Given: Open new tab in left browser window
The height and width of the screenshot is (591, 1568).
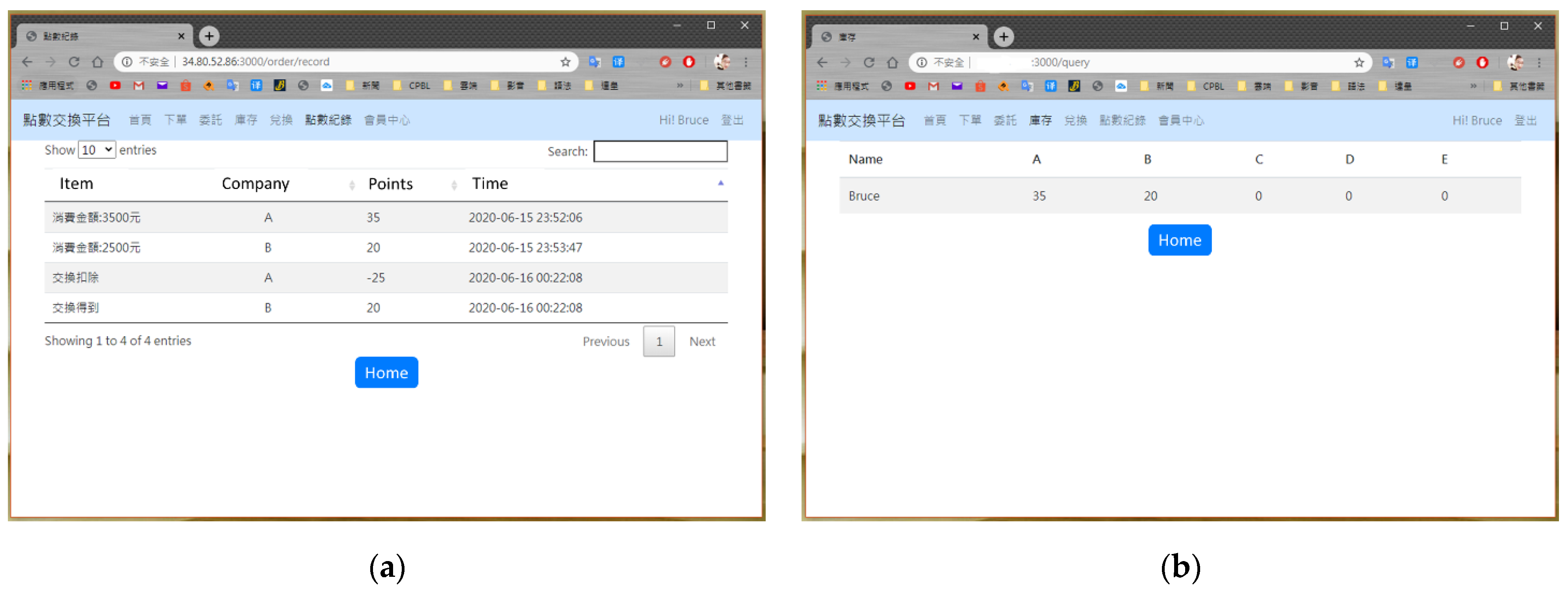Looking at the screenshot, I should click(209, 36).
